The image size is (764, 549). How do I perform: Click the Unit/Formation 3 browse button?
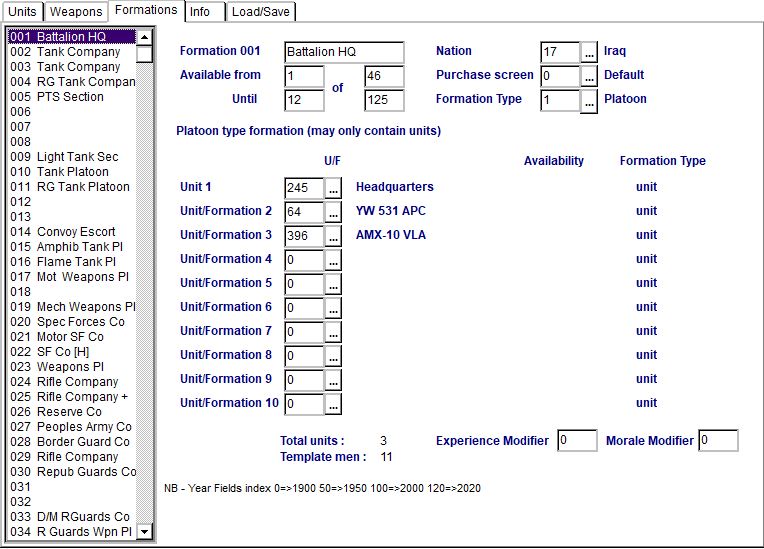click(x=333, y=236)
